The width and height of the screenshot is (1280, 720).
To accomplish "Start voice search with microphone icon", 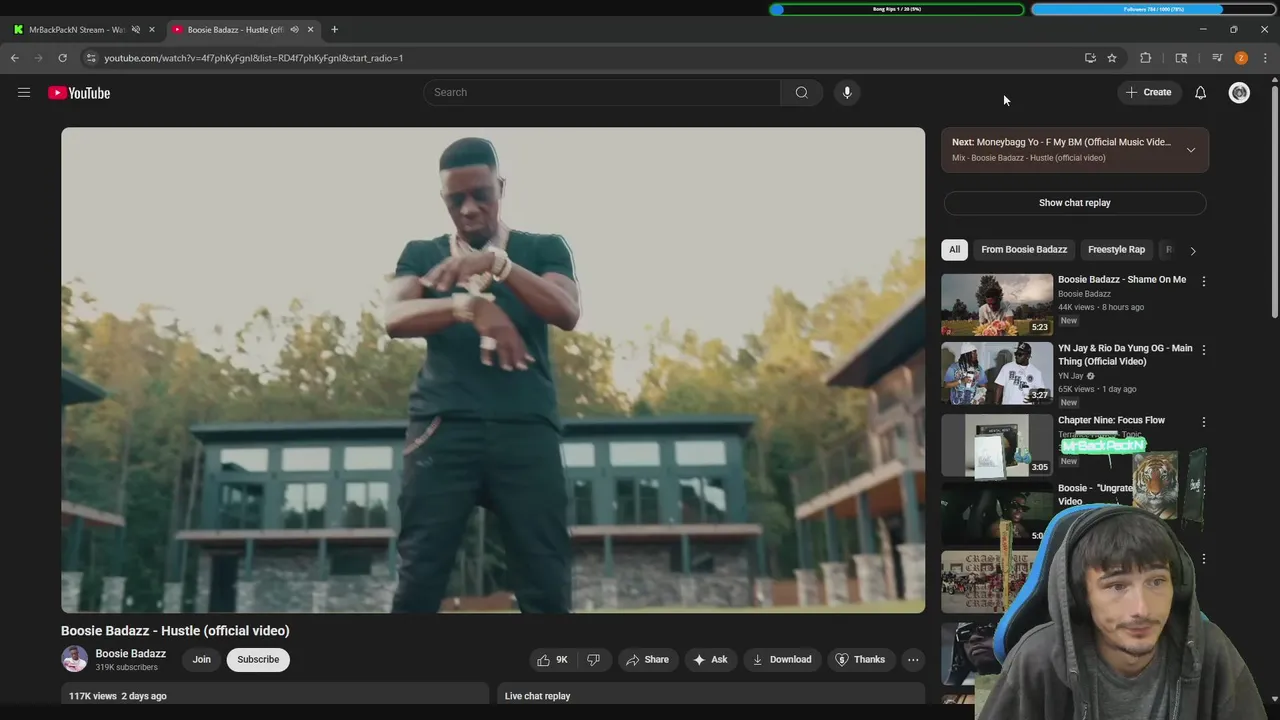I will [x=847, y=92].
